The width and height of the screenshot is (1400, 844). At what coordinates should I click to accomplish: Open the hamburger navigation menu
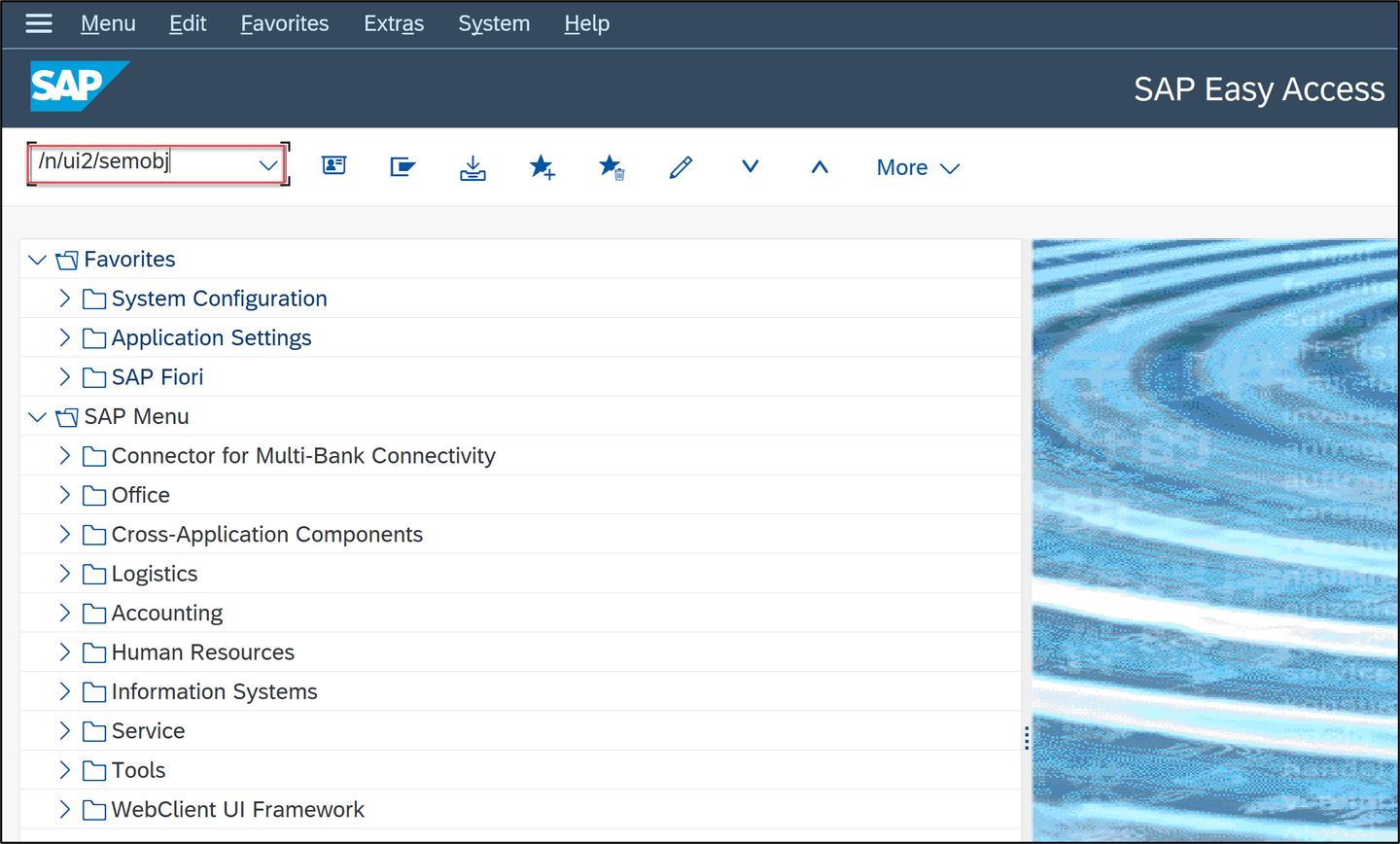tap(39, 22)
